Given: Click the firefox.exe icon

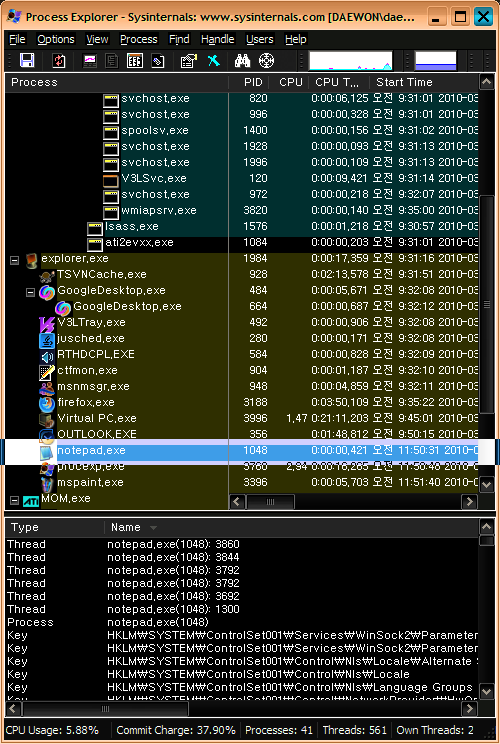Looking at the screenshot, I should pyautogui.click(x=47, y=404).
